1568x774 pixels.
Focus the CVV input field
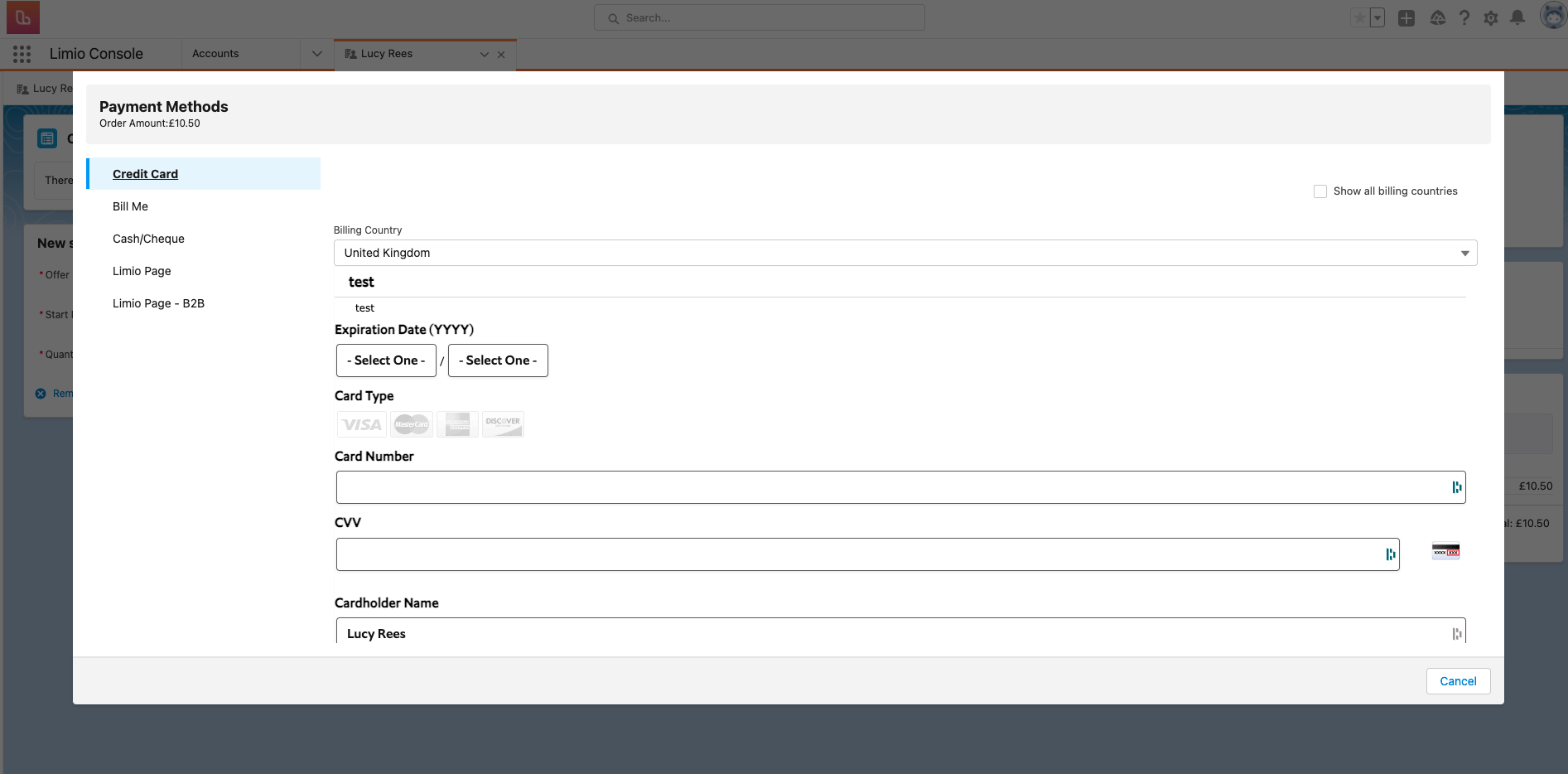point(857,554)
